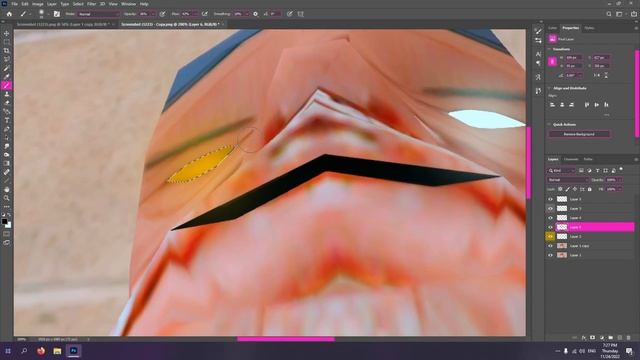Select the Type tool
Viewport: 640px width, 360px height.
click(x=7, y=120)
